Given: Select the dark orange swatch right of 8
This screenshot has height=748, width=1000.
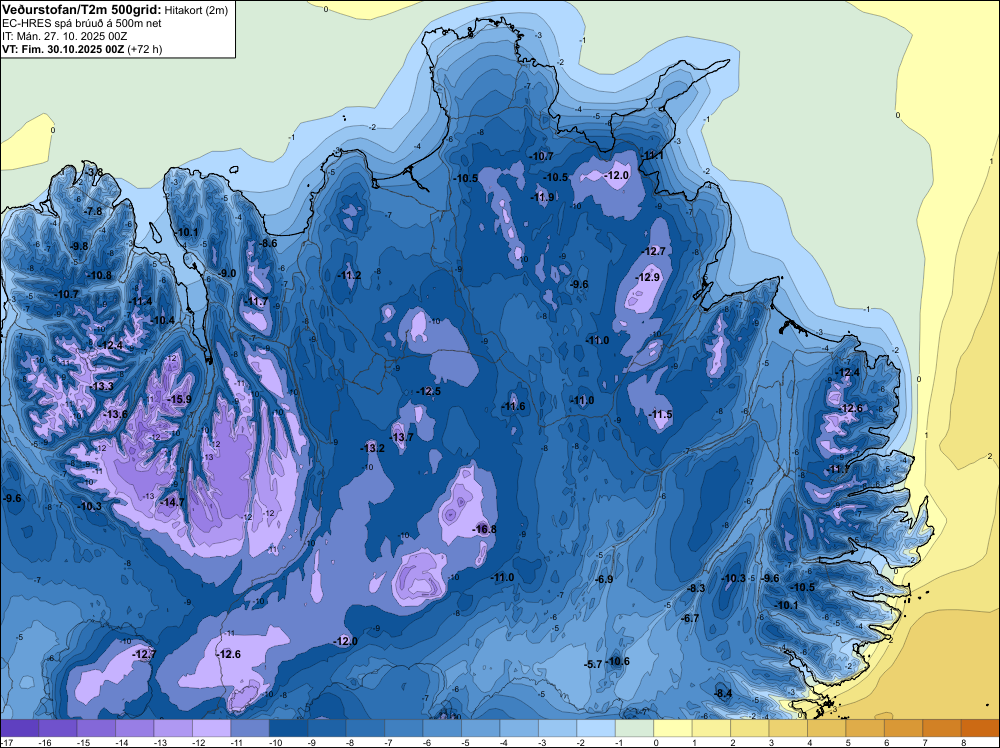Looking at the screenshot, I should 980,728.
